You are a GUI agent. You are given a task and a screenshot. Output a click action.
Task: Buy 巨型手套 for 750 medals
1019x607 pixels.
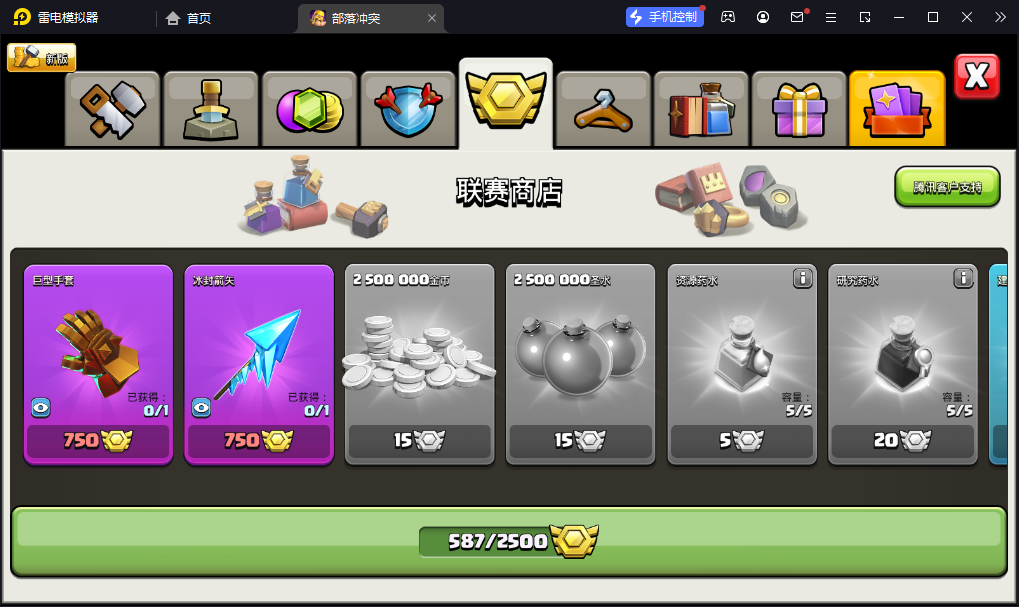(98, 441)
